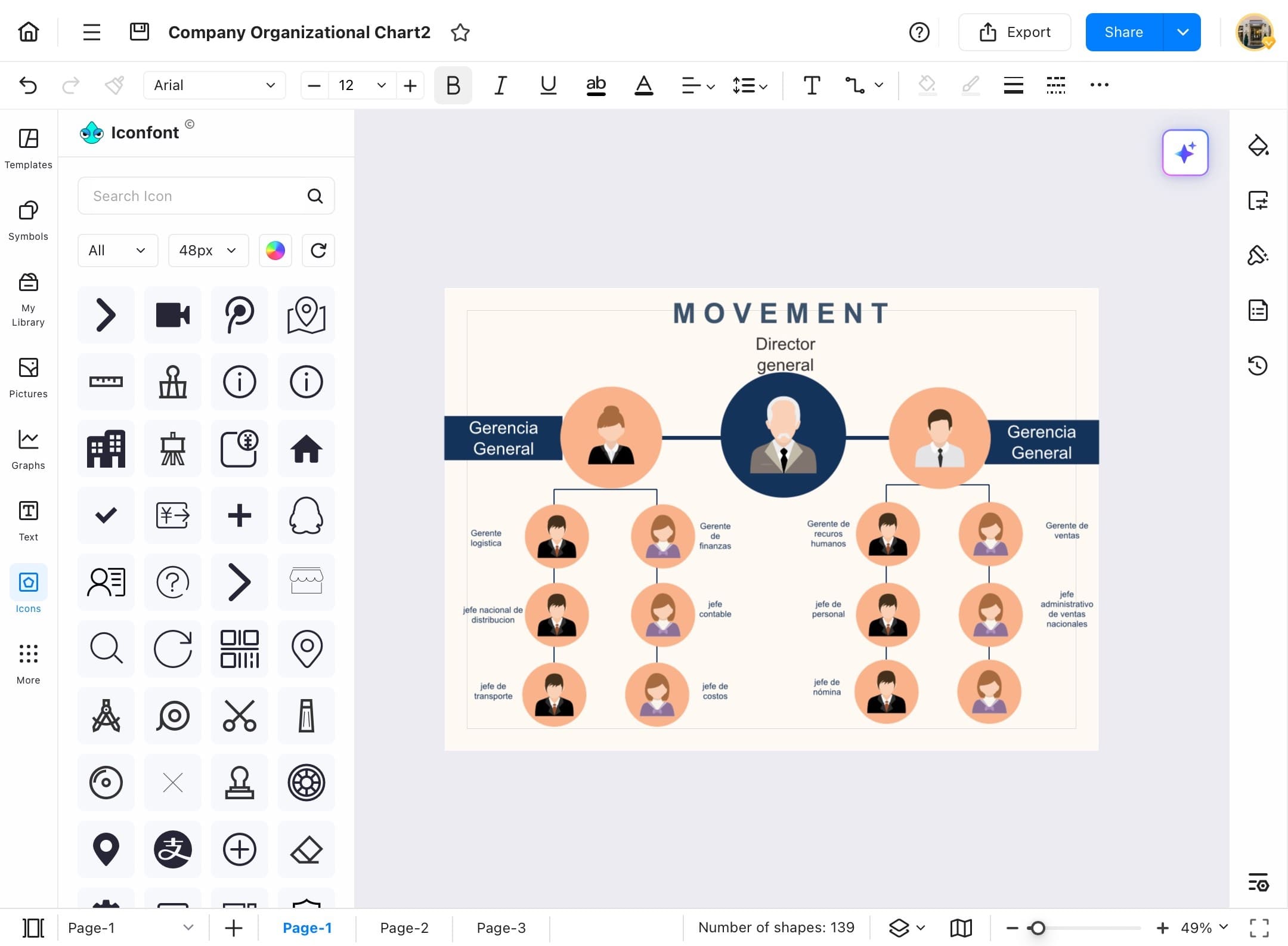Click the QR code icon in library
Viewport: 1288px width, 946px height.
(239, 648)
